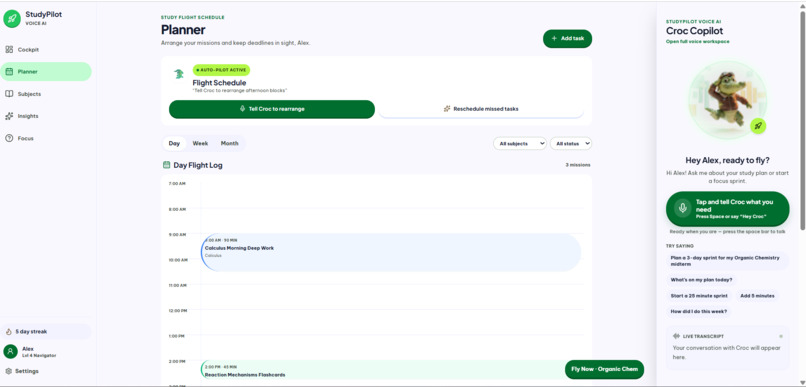Open the All status dropdown

coord(571,144)
